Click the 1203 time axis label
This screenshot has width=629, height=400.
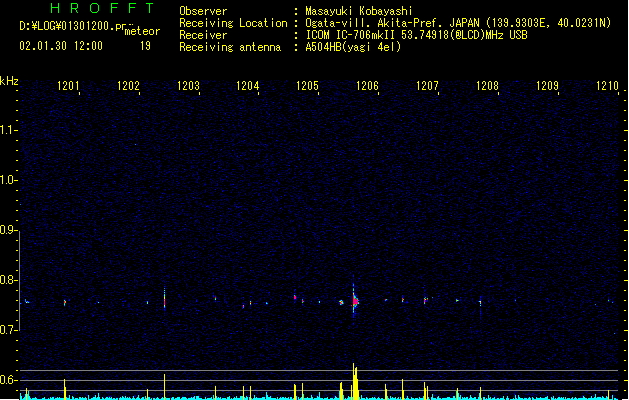(x=188, y=86)
